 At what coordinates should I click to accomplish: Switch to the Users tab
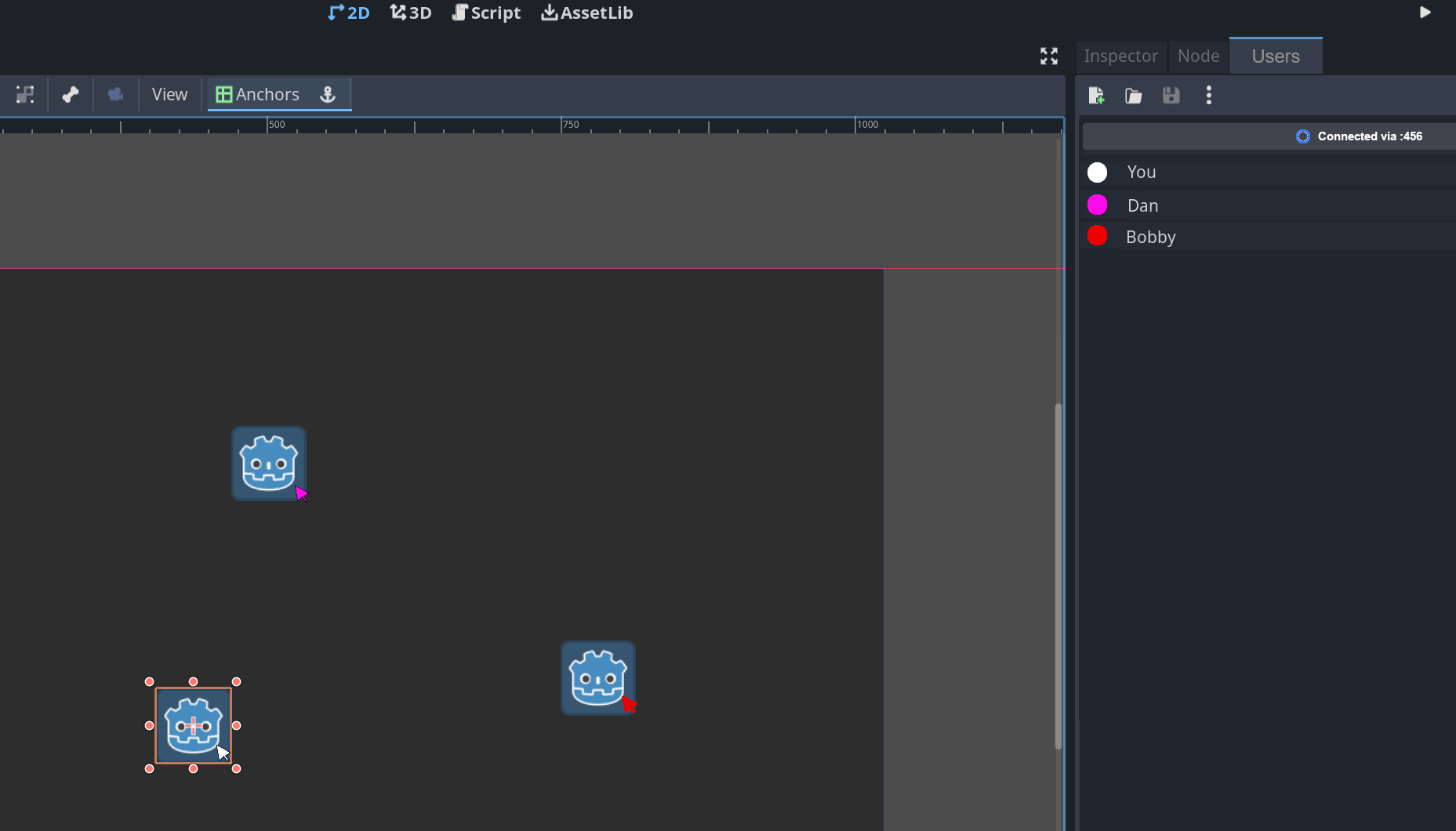click(1275, 56)
